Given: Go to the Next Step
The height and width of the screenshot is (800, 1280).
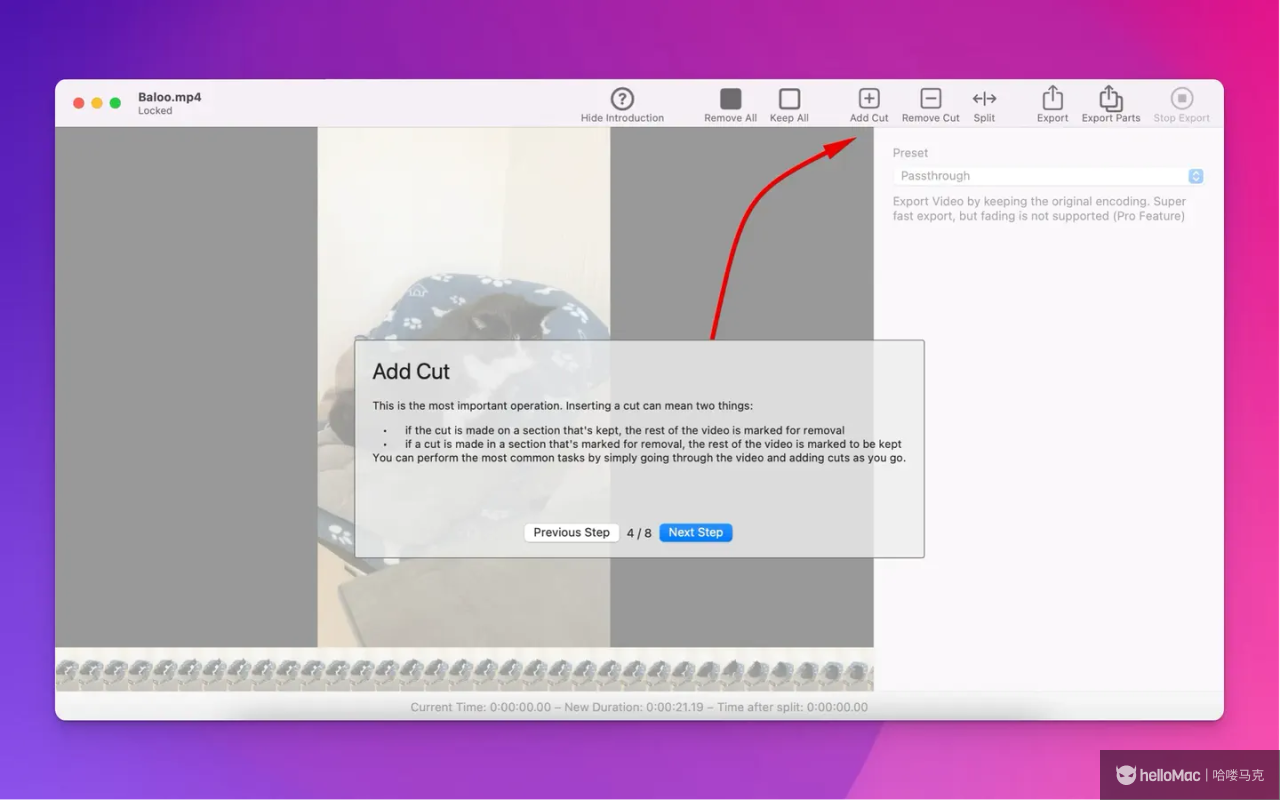Looking at the screenshot, I should [696, 532].
